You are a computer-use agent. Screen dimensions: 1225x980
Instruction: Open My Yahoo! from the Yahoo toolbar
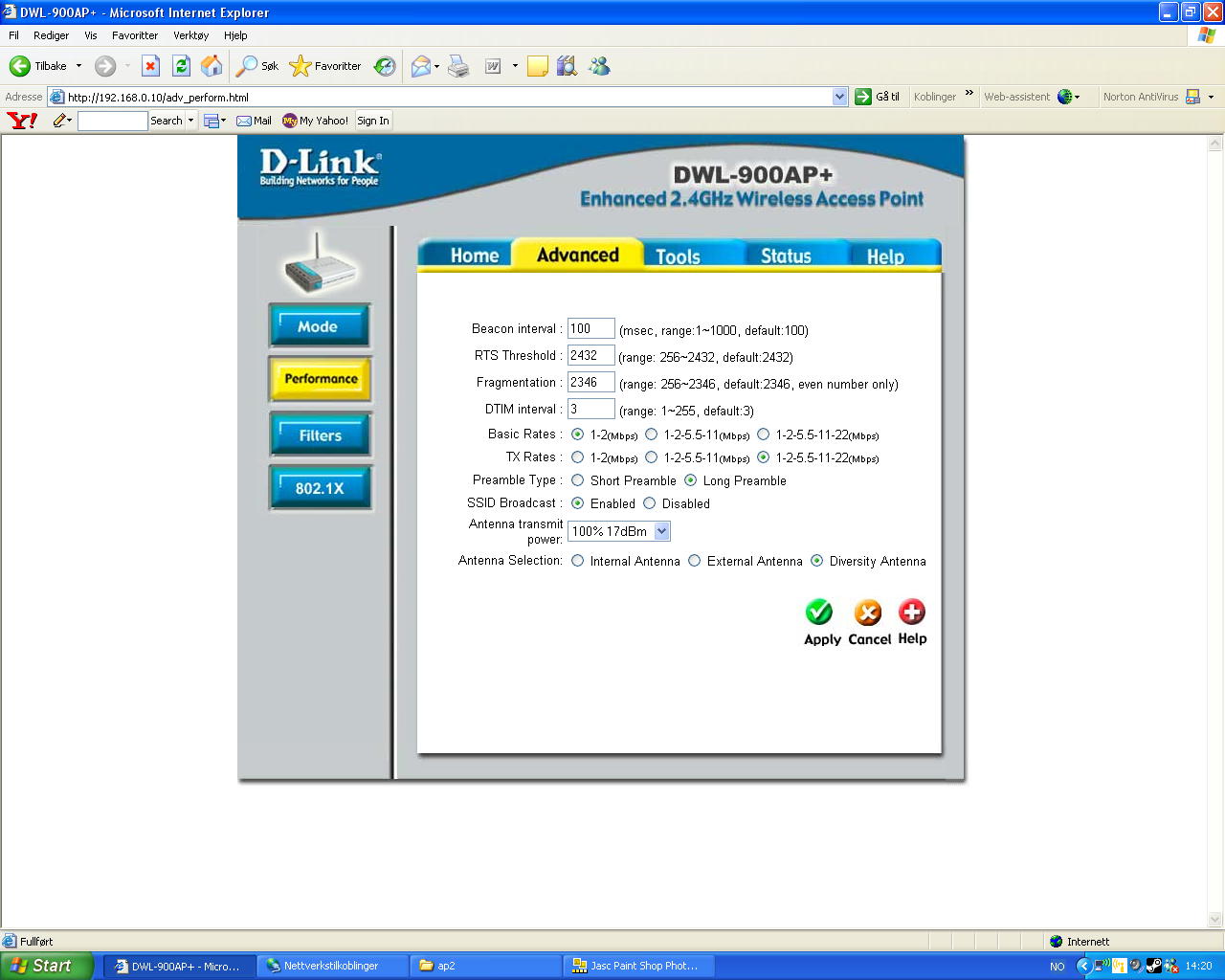tap(316, 121)
